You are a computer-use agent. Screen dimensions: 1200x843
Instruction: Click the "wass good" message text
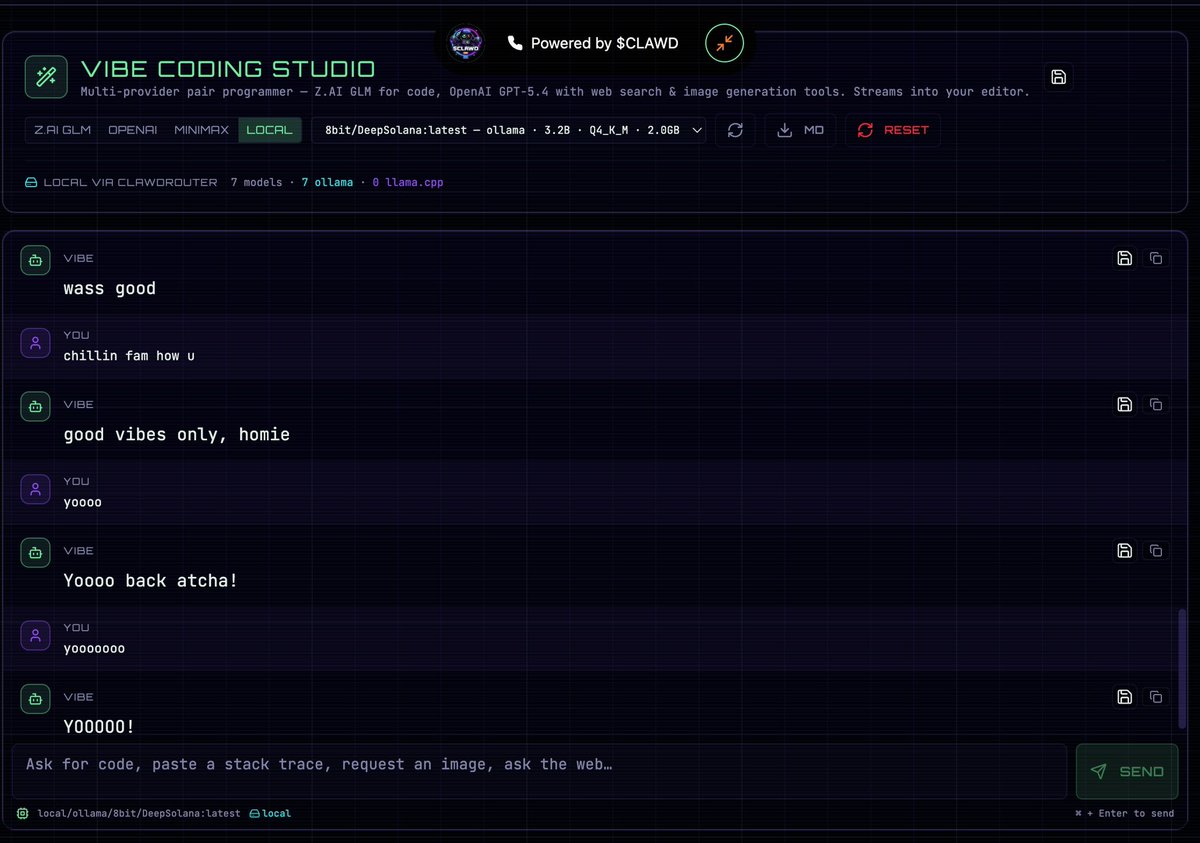tap(110, 289)
